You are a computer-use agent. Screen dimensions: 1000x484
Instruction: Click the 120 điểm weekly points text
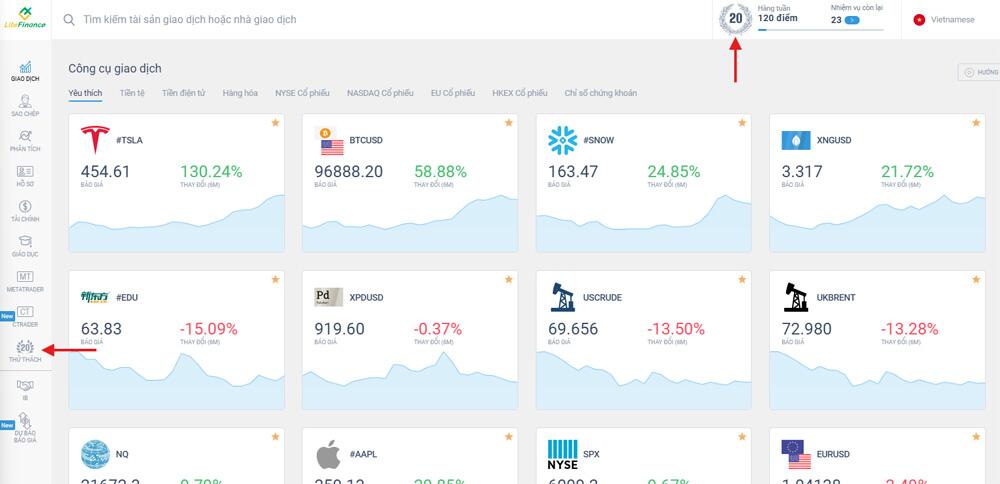click(777, 18)
